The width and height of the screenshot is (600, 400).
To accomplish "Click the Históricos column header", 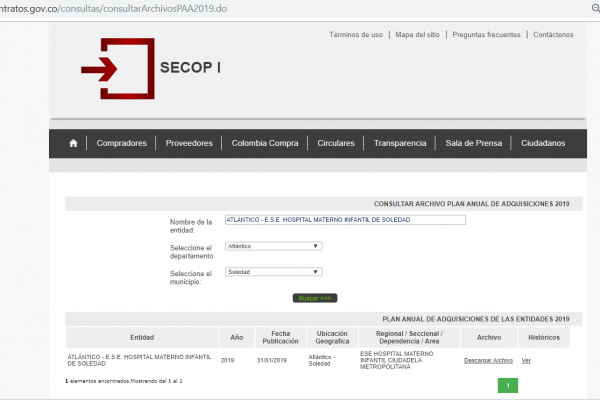I will click(x=544, y=337).
